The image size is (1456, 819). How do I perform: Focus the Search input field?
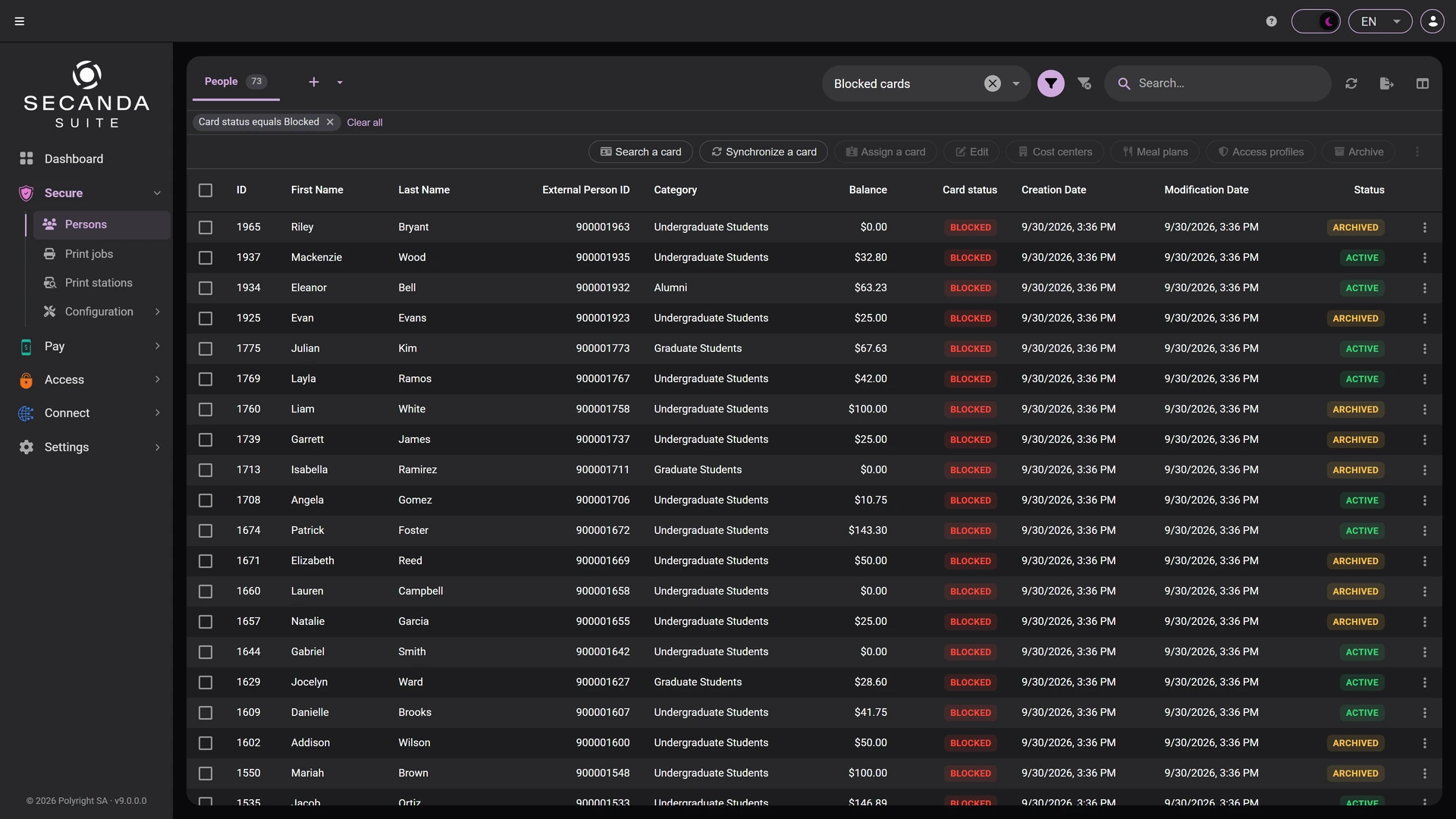1218,83
